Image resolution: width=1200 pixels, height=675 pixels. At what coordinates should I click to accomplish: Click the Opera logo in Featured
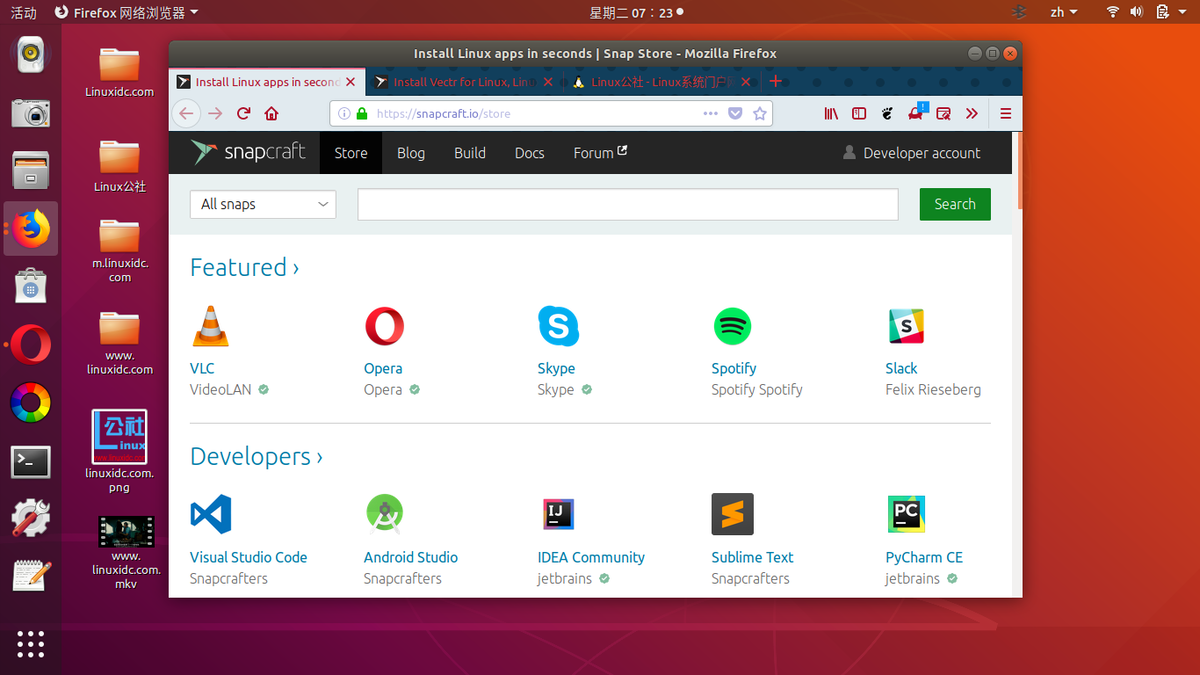(x=384, y=326)
